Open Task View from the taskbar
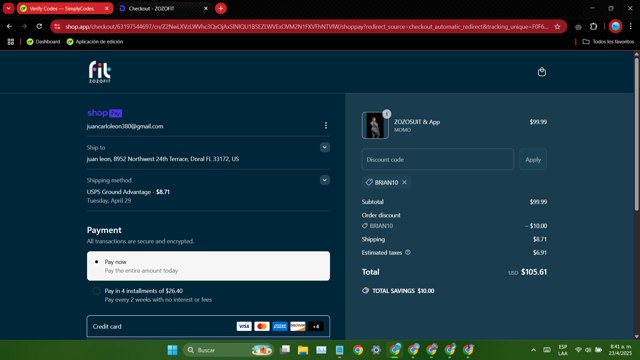This screenshot has width=640, height=360. 285,350
